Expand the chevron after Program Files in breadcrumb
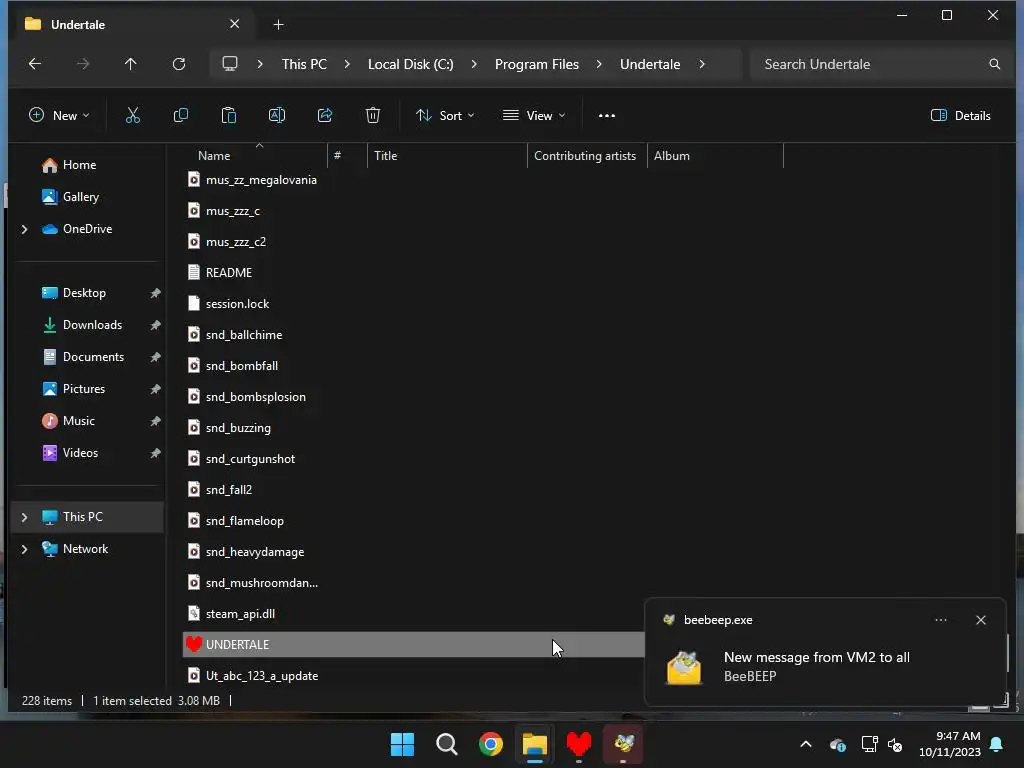 point(599,64)
